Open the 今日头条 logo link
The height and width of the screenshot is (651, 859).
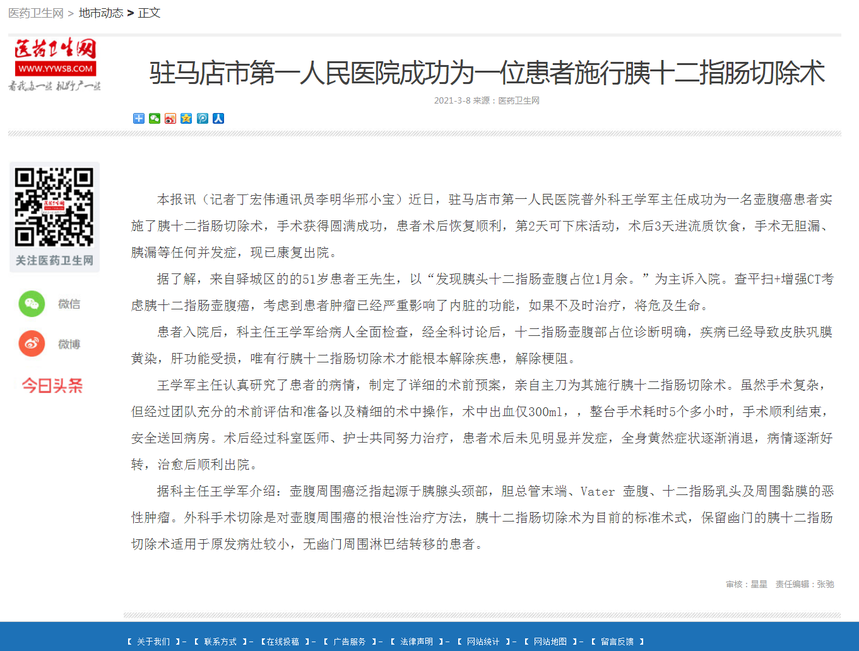point(52,386)
